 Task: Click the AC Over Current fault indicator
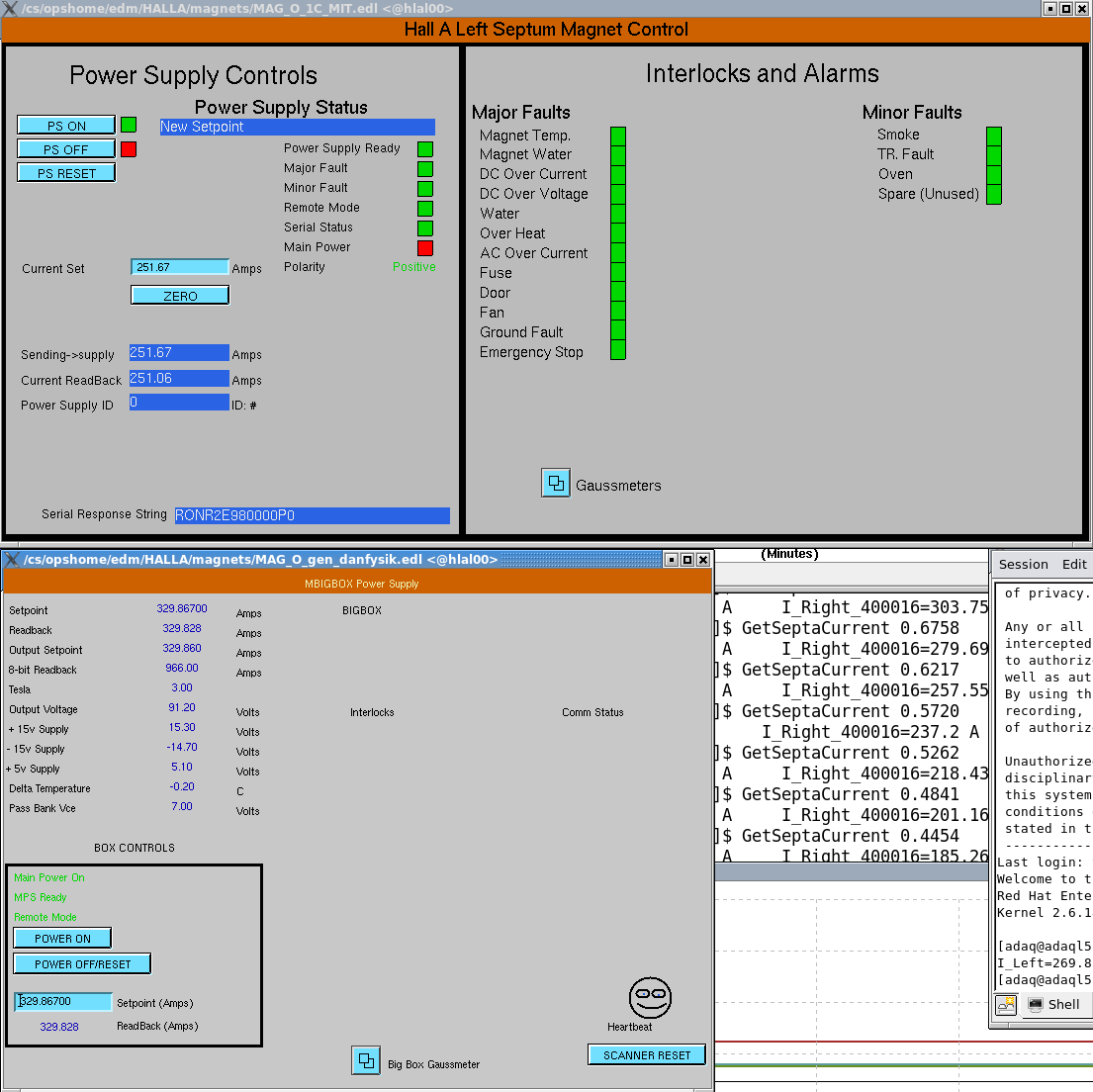pos(617,253)
